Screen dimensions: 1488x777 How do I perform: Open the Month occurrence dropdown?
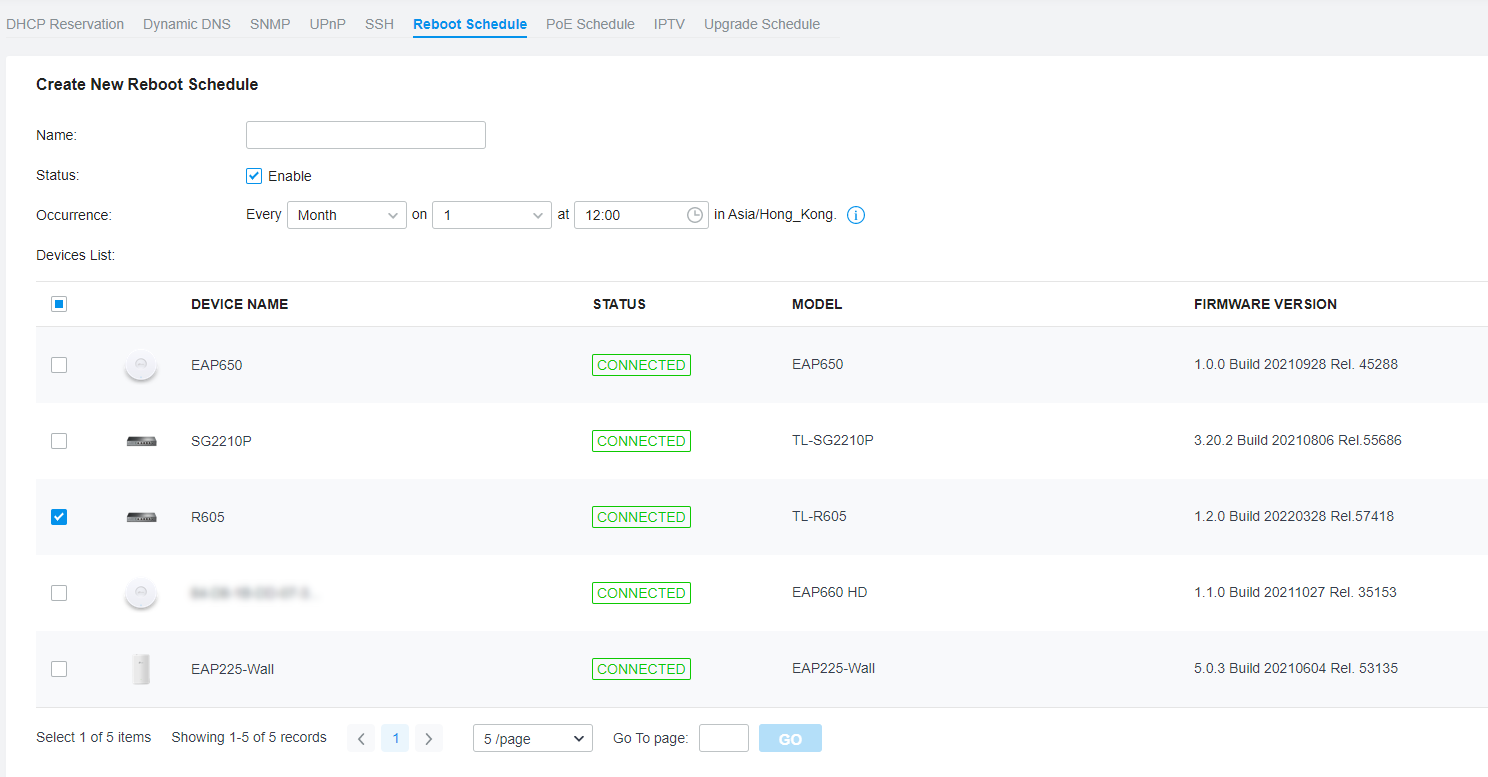[x=346, y=214]
